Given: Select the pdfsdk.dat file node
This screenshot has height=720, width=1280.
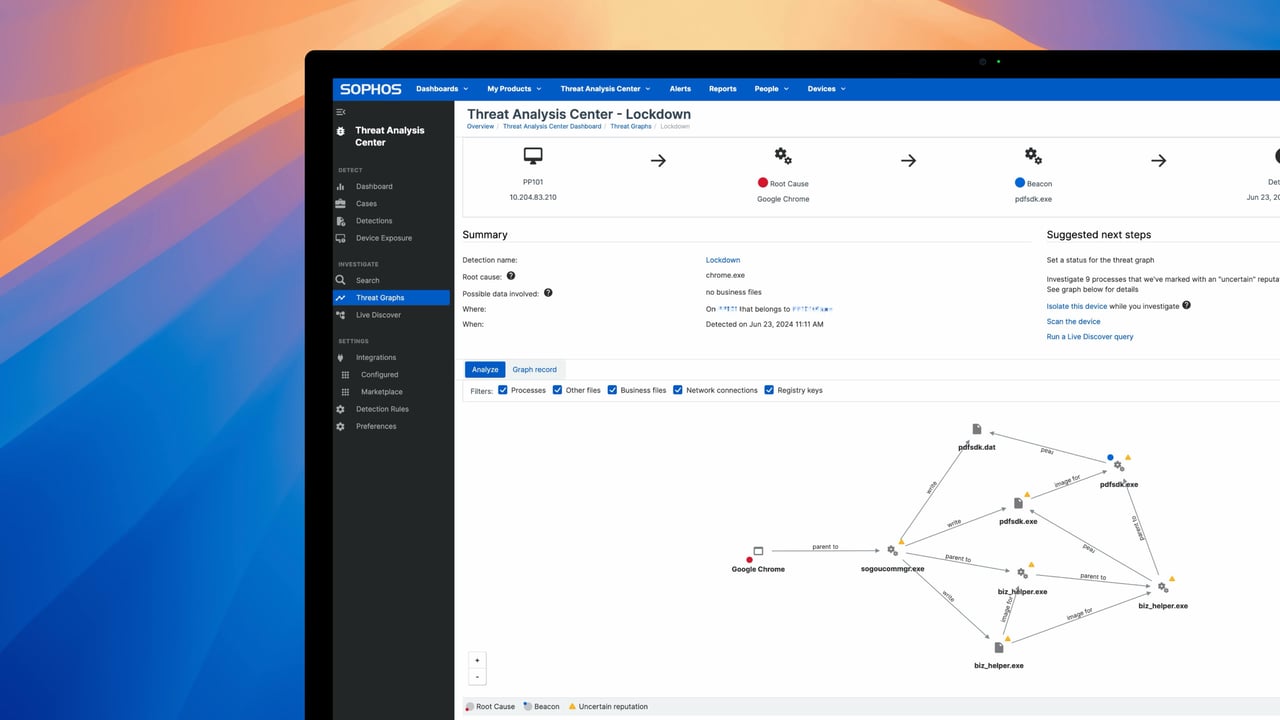Looking at the screenshot, I should (x=977, y=429).
